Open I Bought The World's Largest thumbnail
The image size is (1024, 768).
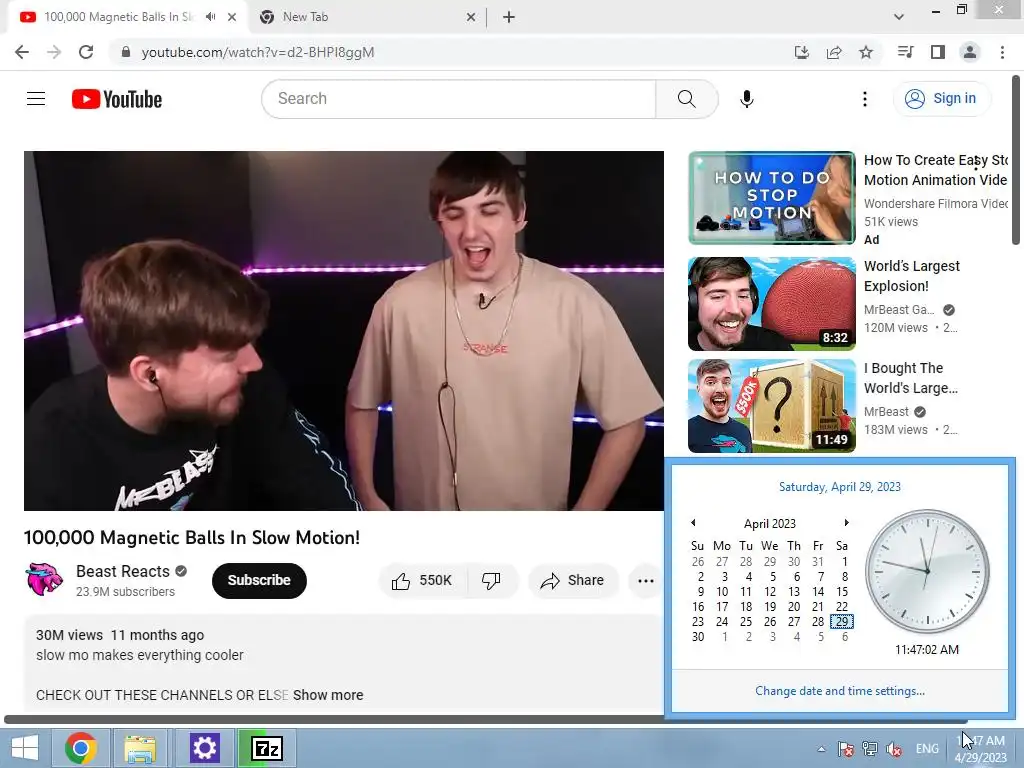pos(771,406)
